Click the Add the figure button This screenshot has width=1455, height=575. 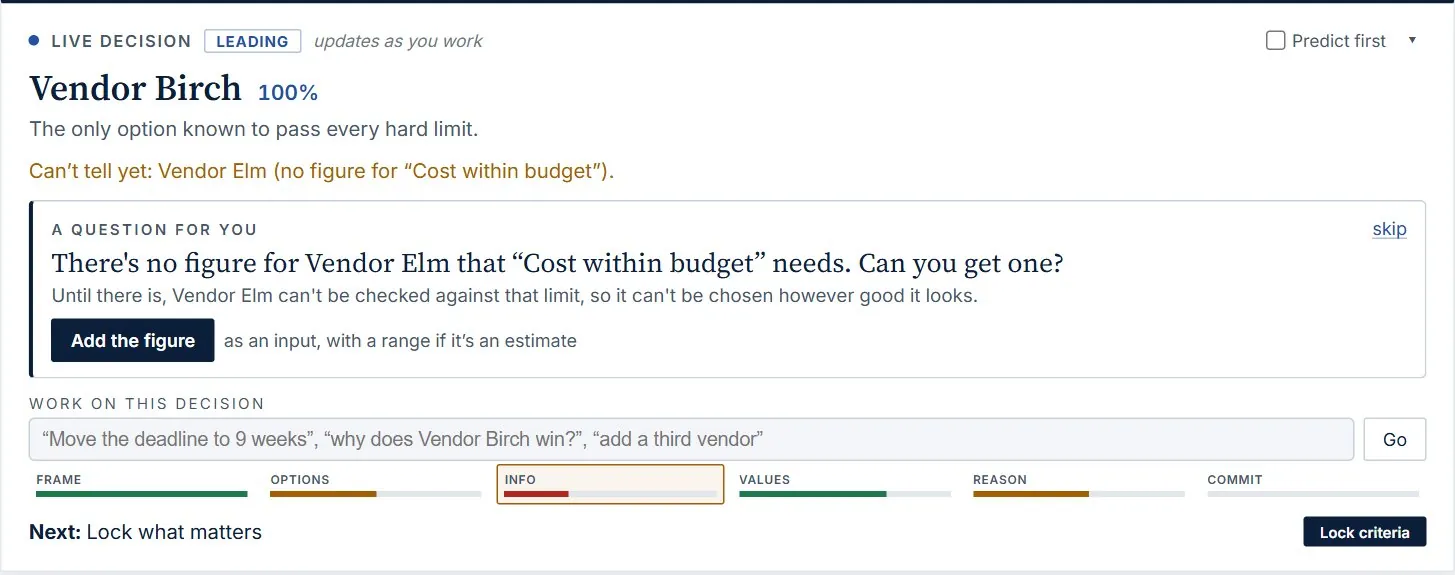(x=133, y=340)
